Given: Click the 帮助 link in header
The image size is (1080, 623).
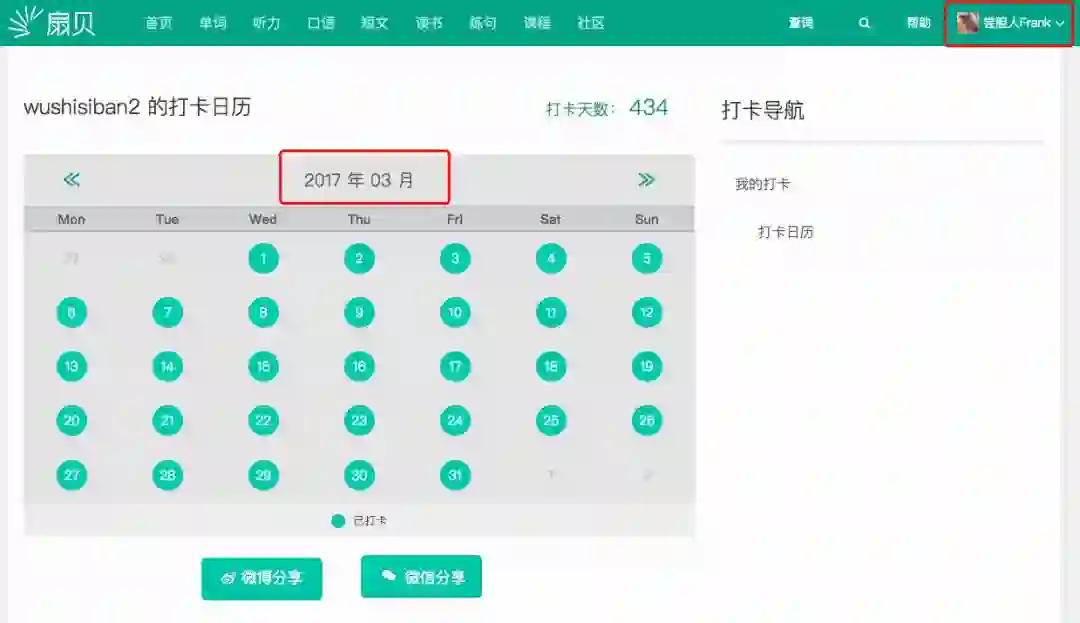Looking at the screenshot, I should [x=918, y=23].
